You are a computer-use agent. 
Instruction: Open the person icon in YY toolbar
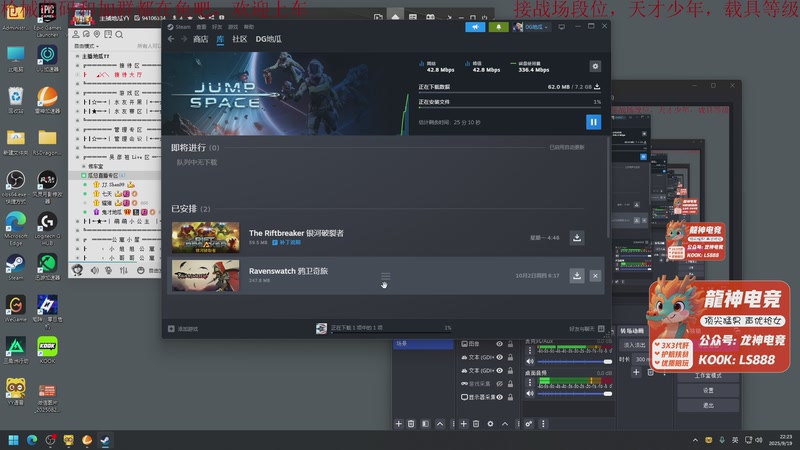[x=76, y=35]
